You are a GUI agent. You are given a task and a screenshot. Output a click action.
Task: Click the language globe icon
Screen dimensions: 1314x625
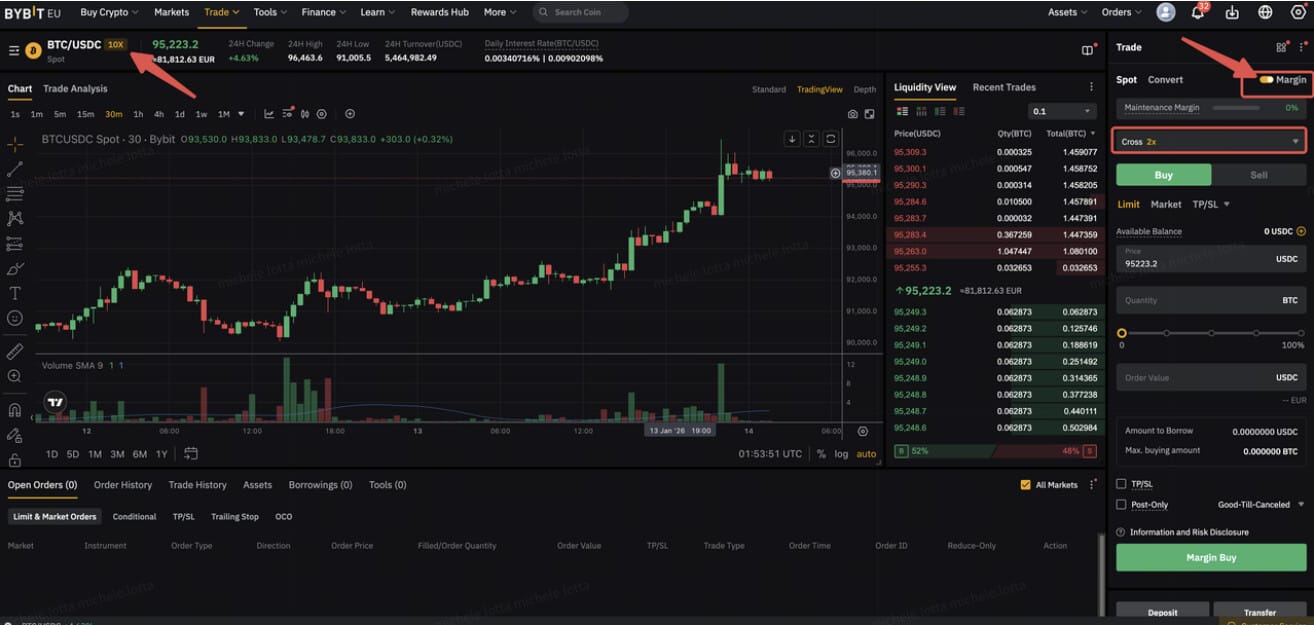(1265, 12)
